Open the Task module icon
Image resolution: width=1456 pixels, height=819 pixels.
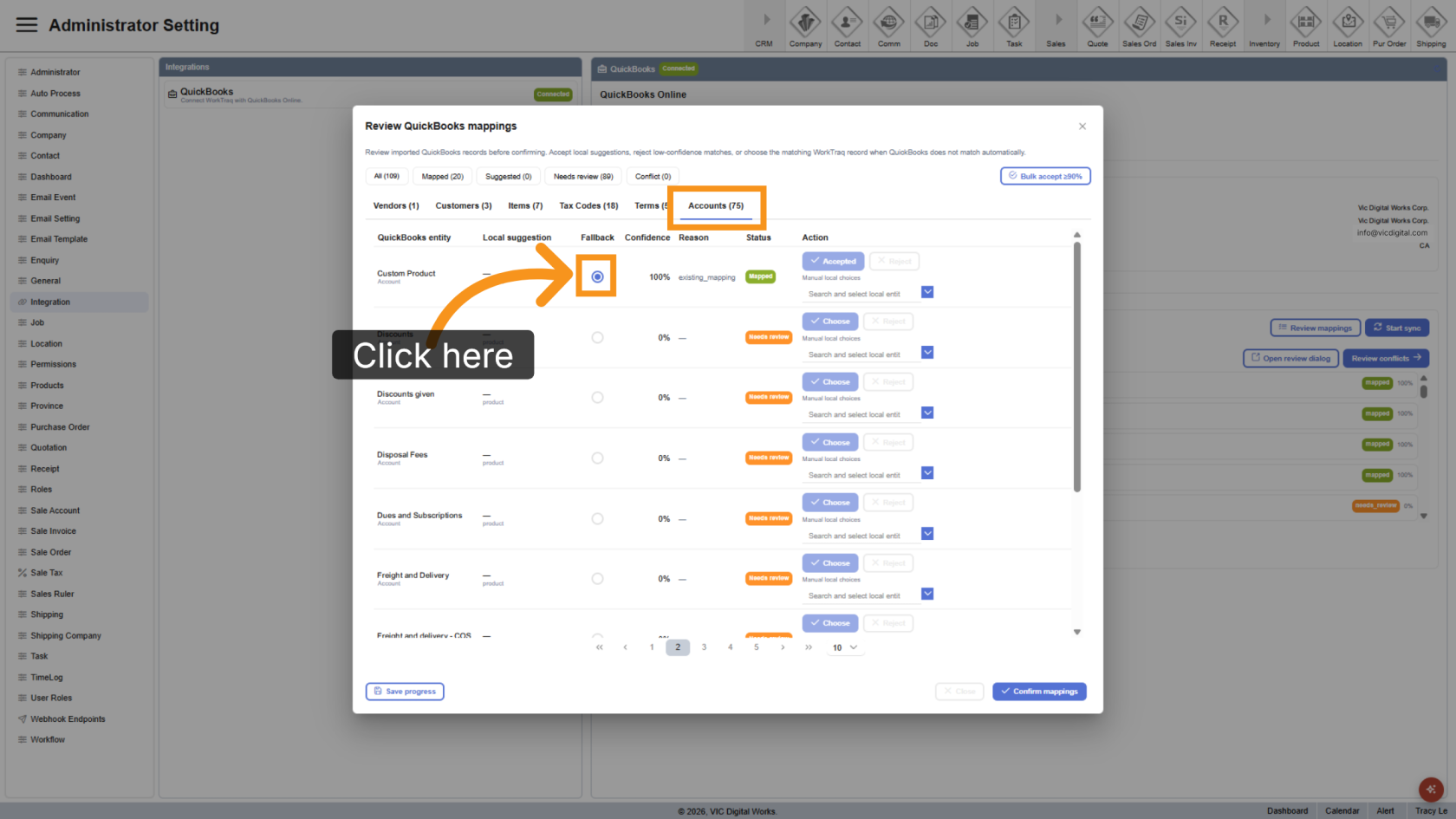(x=1014, y=26)
